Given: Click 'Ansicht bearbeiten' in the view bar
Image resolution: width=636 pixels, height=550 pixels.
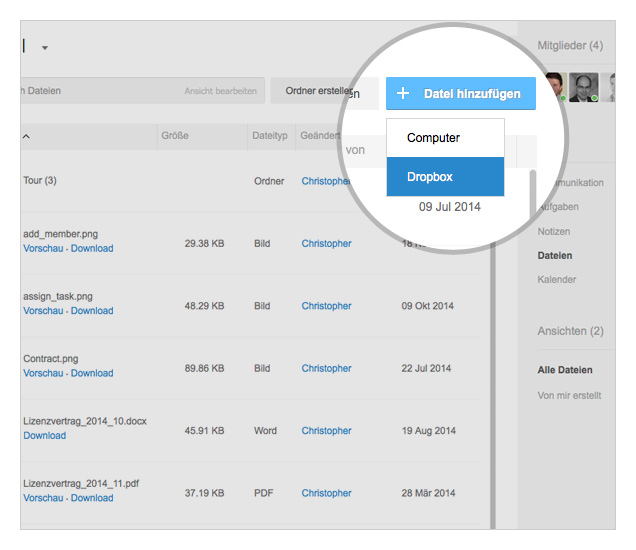Looking at the screenshot, I should pos(220,91).
